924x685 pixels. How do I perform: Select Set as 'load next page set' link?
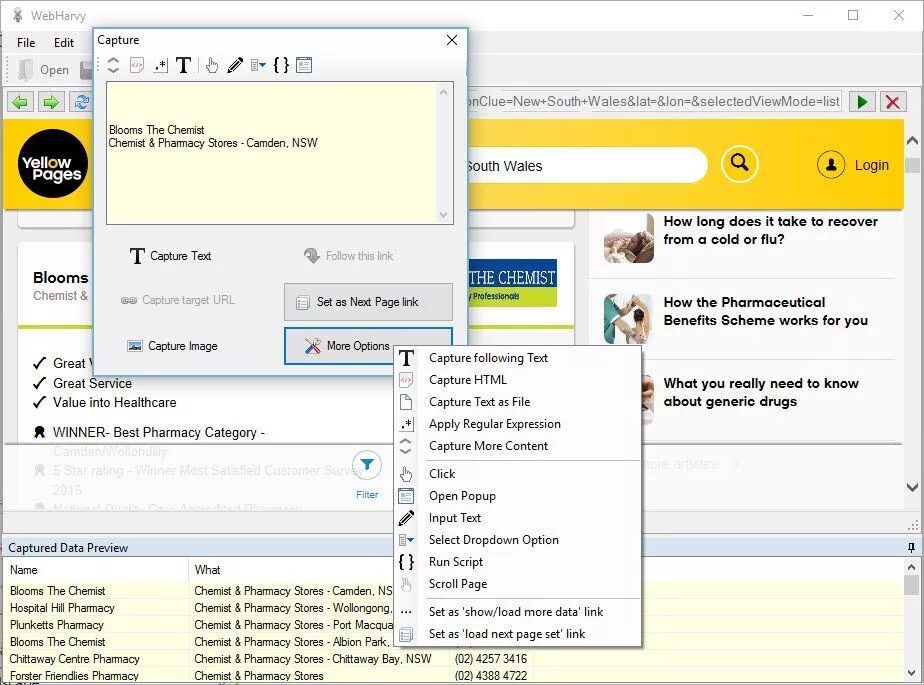[x=517, y=634]
